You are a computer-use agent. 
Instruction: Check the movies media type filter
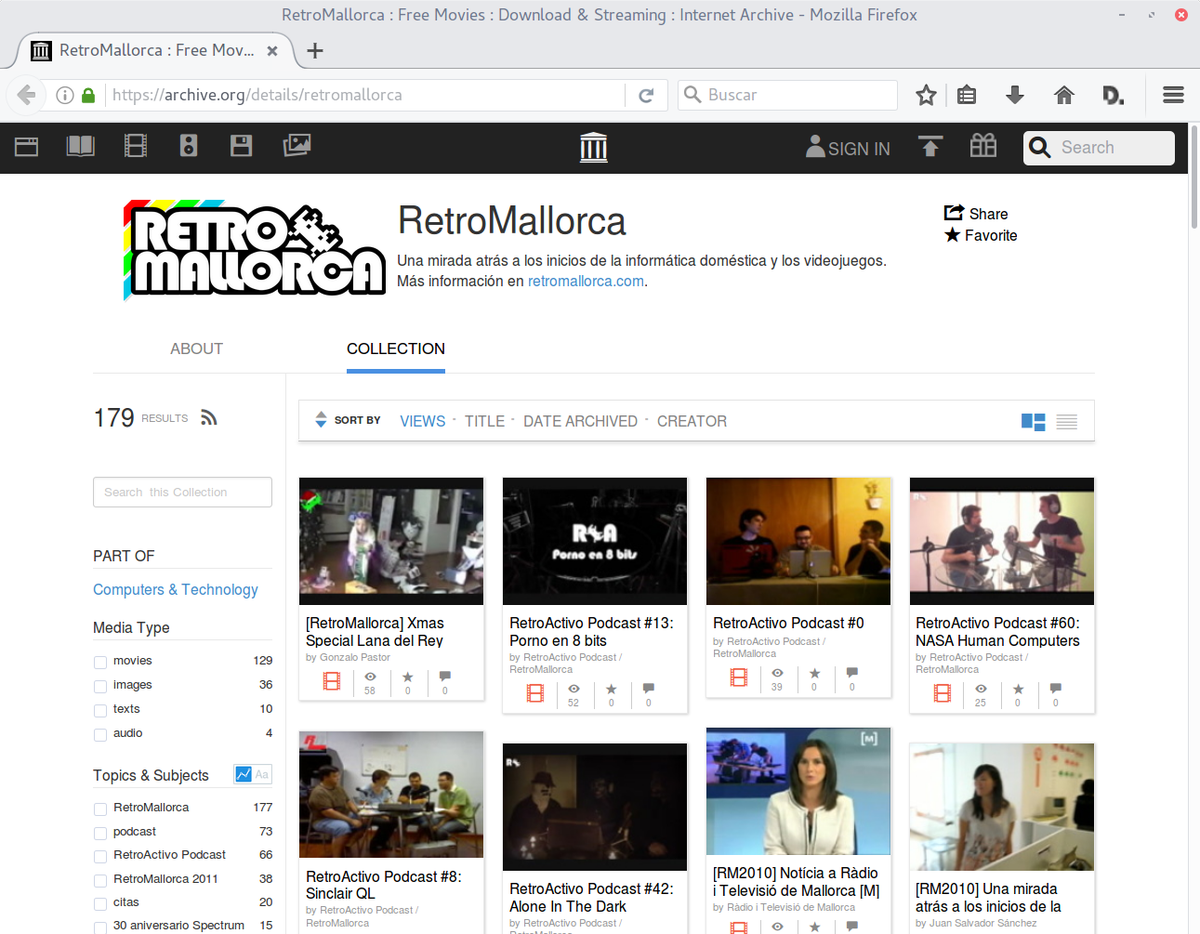click(100, 662)
